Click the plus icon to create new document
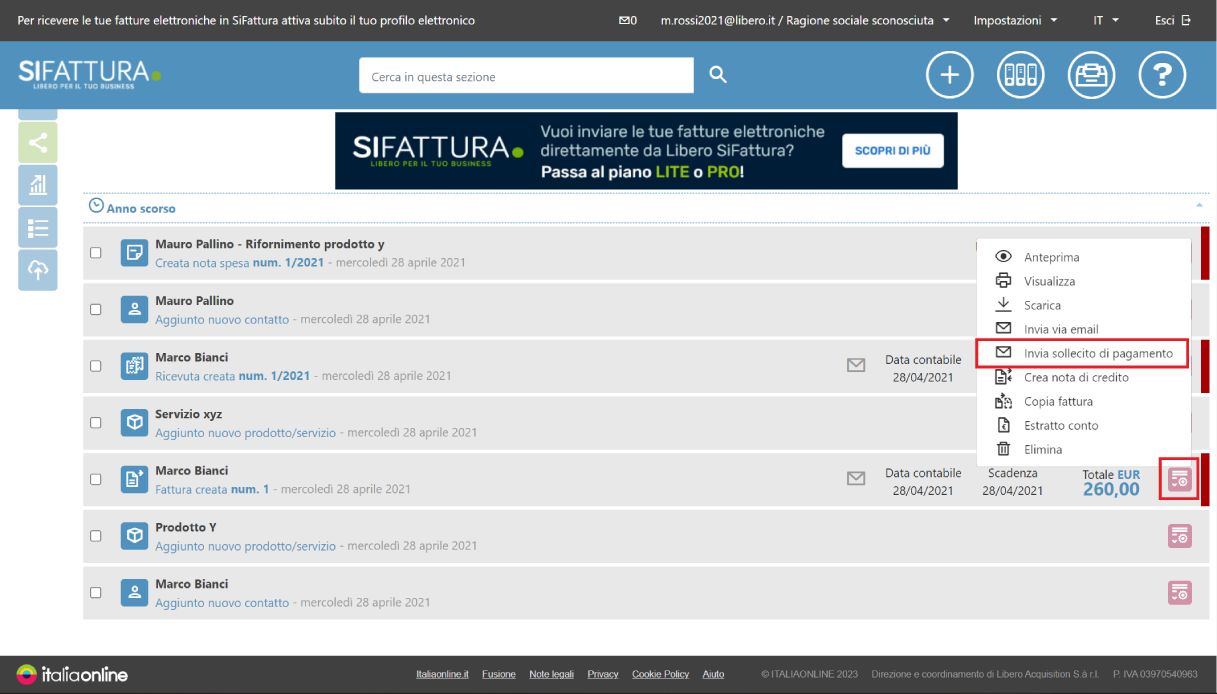 tap(949, 75)
